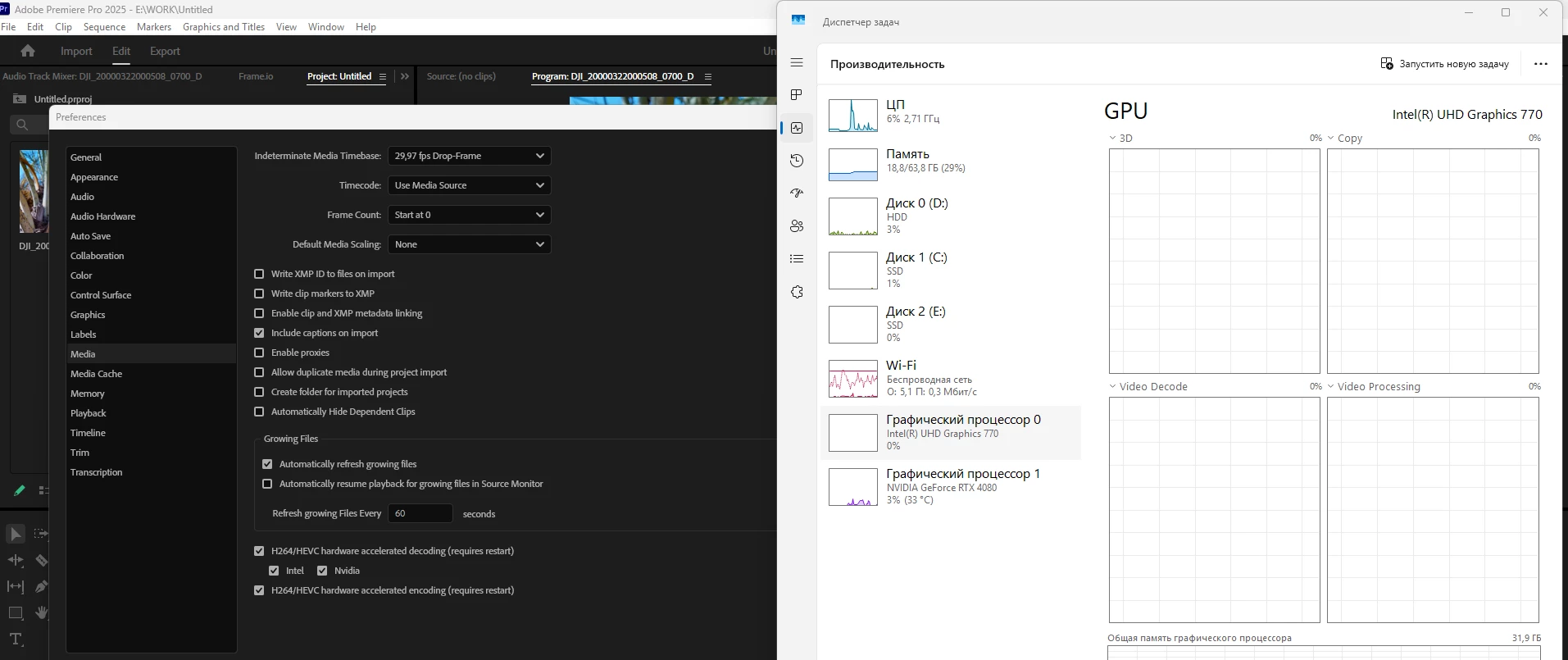Select Графический процессор 1 NVIDIA RTX 4080
Viewport: 1568px width, 660px height.
click(x=951, y=486)
